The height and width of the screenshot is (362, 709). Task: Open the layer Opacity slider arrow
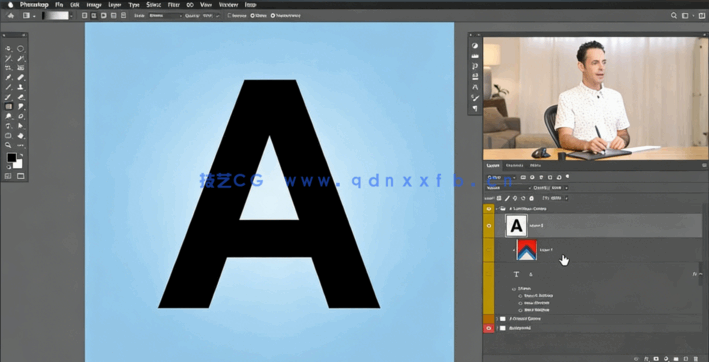pos(567,188)
